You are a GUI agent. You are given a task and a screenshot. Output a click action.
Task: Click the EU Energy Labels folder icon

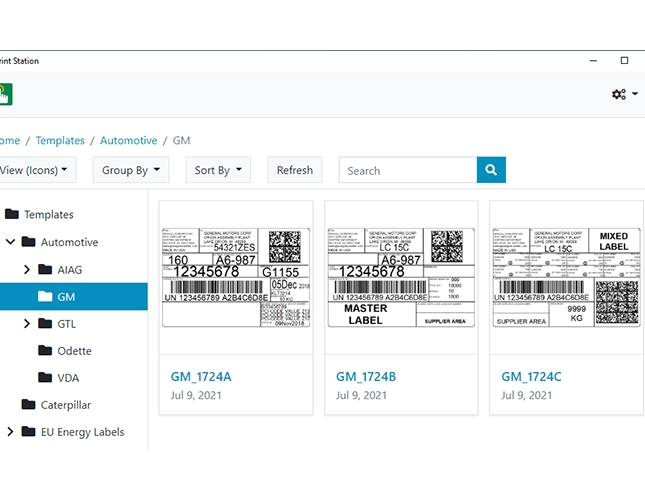click(28, 432)
